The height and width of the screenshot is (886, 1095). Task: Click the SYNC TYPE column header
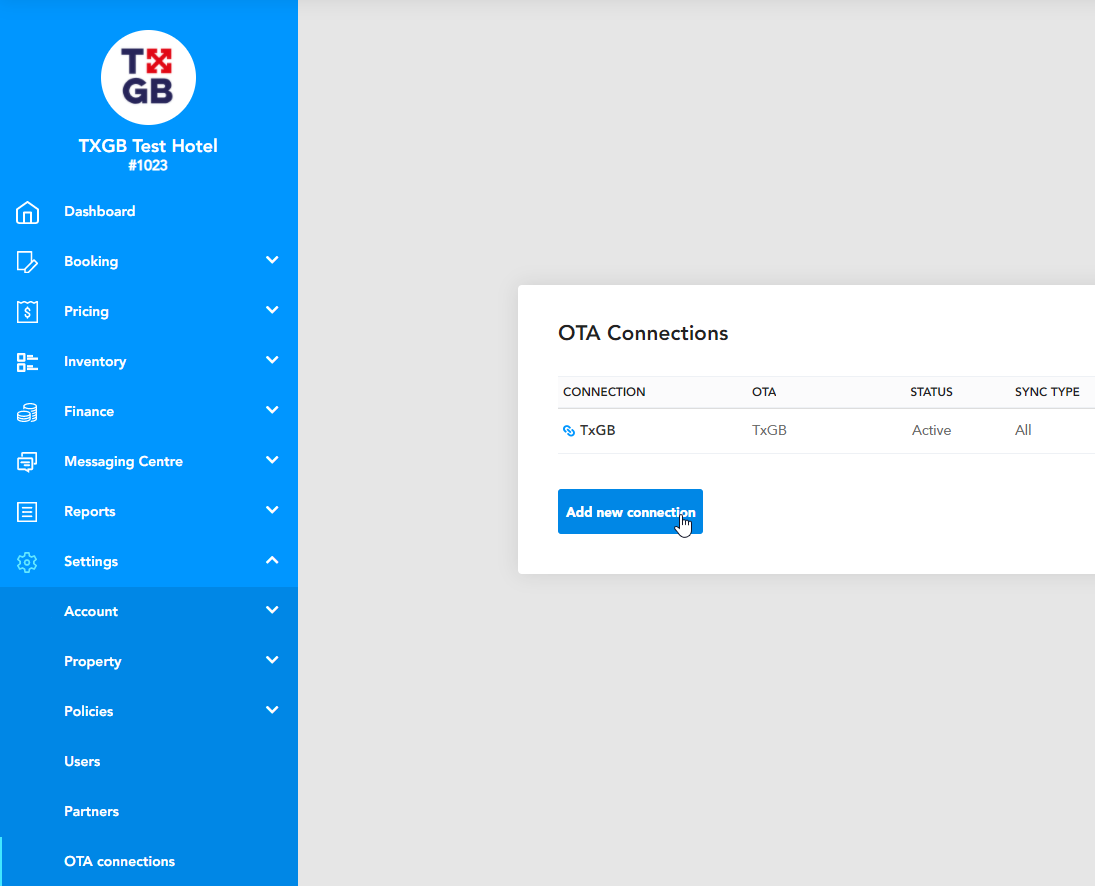(x=1047, y=392)
